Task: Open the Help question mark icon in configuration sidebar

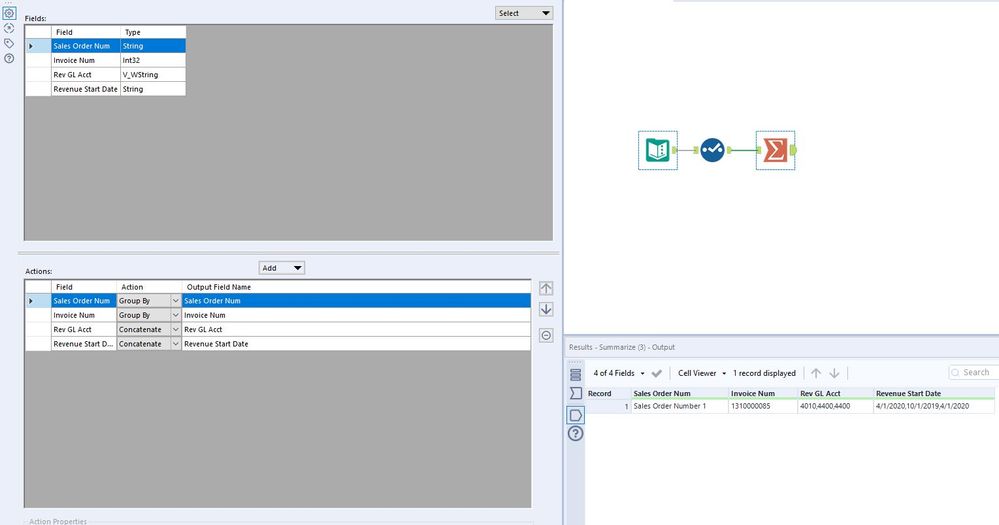Action: pos(9,59)
